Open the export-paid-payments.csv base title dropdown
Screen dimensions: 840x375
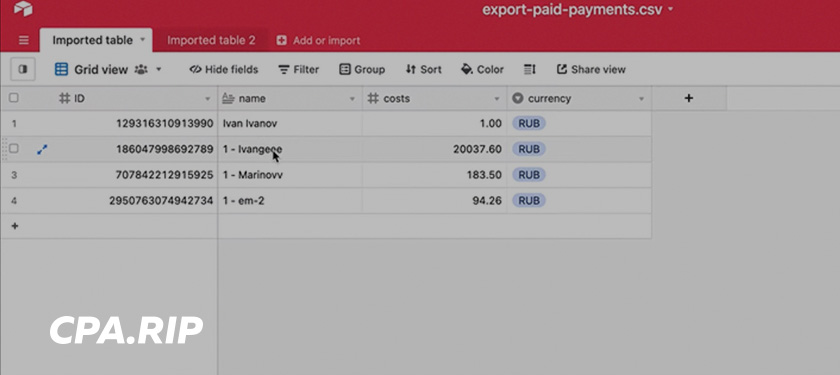point(671,9)
